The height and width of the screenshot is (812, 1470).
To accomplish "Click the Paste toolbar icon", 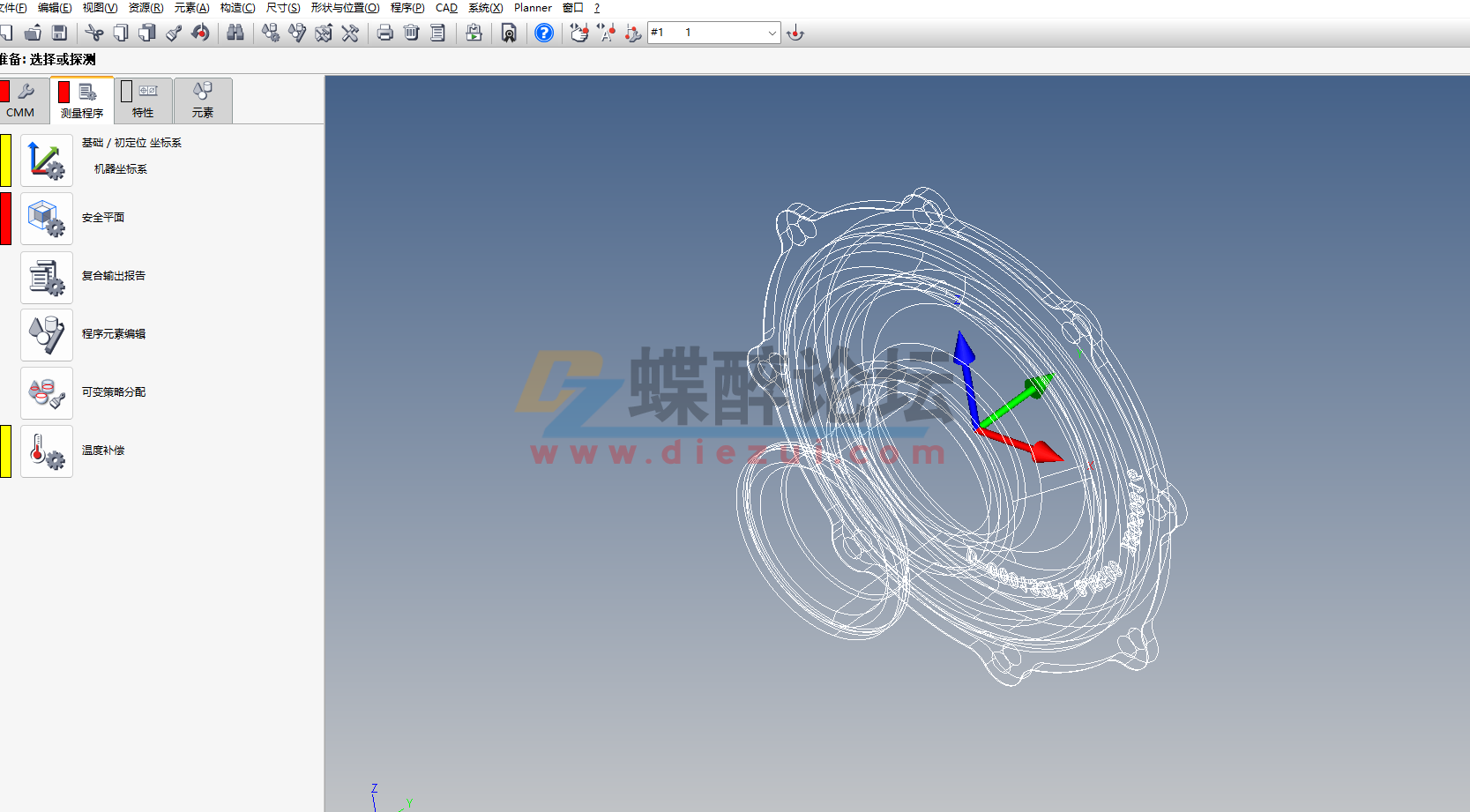I will point(147,33).
